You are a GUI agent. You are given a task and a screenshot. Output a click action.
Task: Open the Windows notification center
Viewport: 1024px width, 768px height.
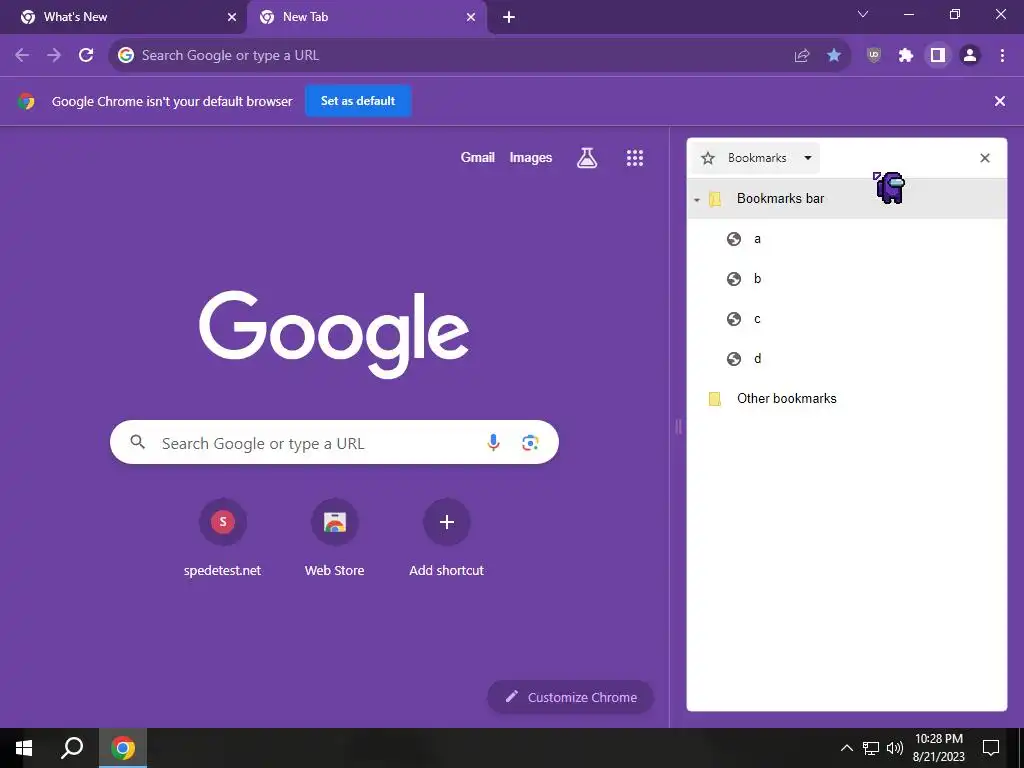[x=991, y=748]
